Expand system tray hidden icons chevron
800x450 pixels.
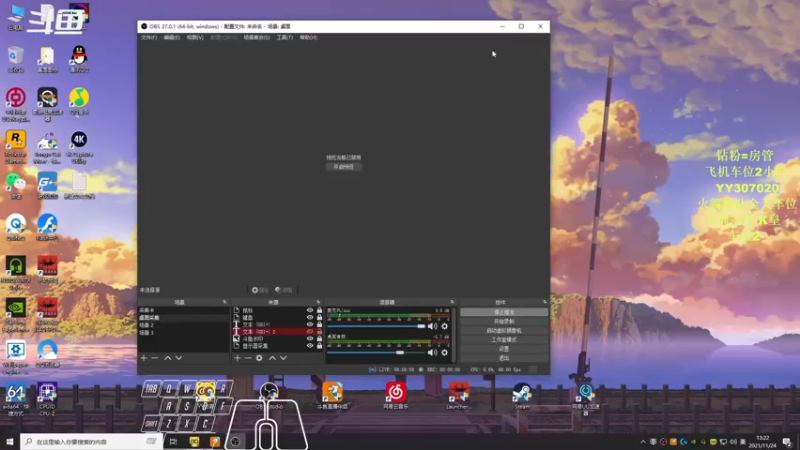point(643,442)
